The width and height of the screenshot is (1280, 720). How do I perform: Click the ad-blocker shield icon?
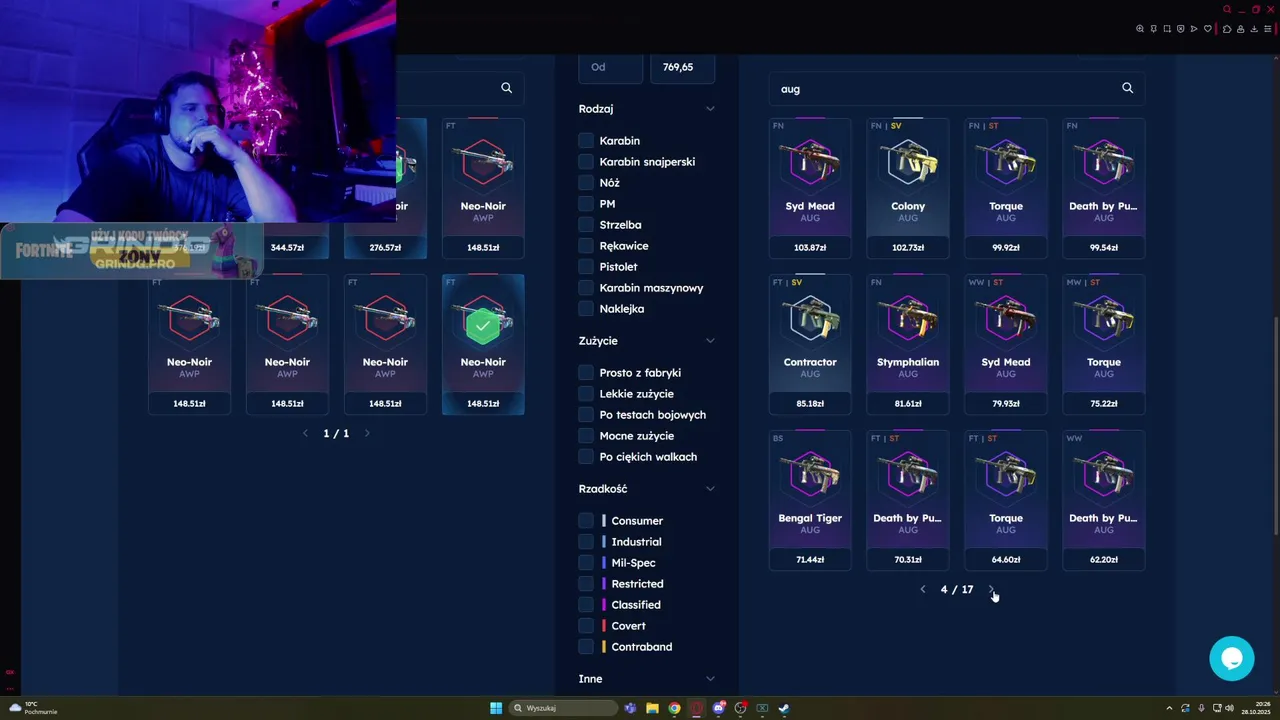coord(1180,29)
